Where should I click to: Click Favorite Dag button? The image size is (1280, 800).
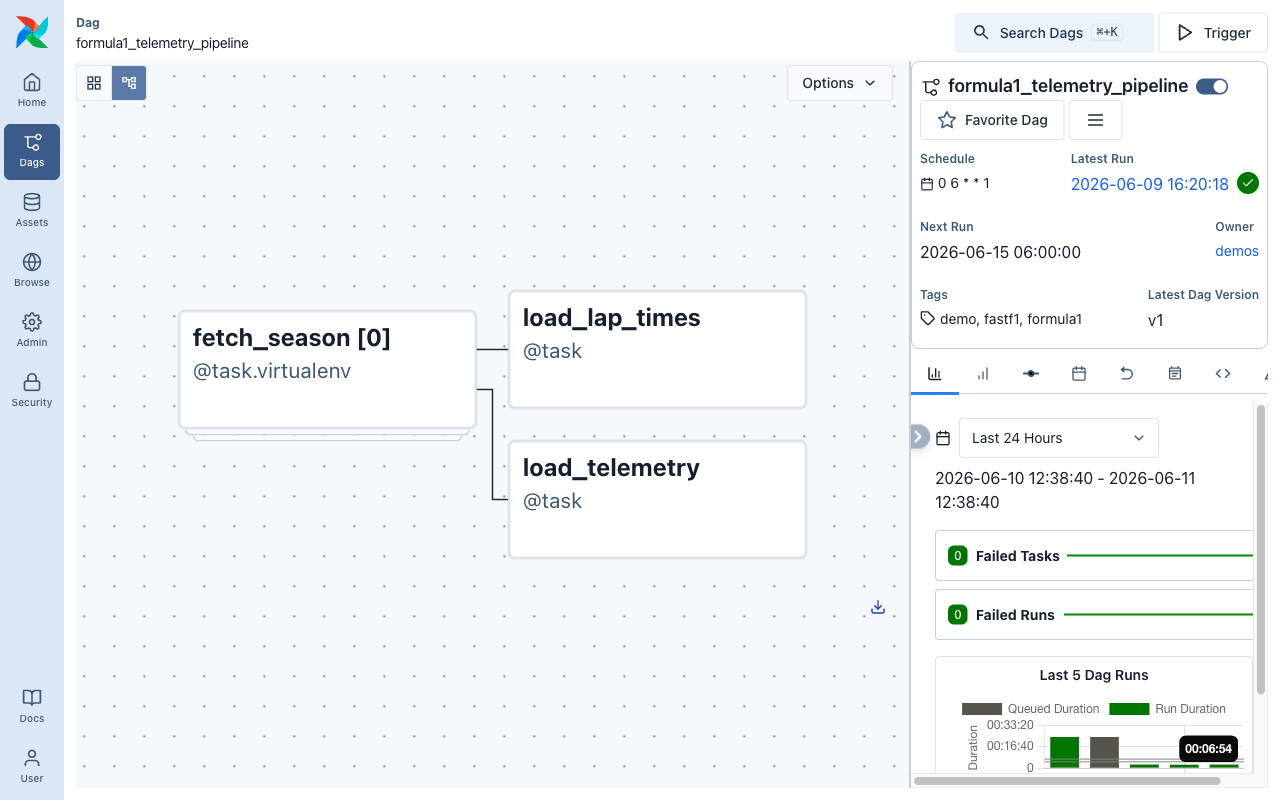click(x=992, y=120)
